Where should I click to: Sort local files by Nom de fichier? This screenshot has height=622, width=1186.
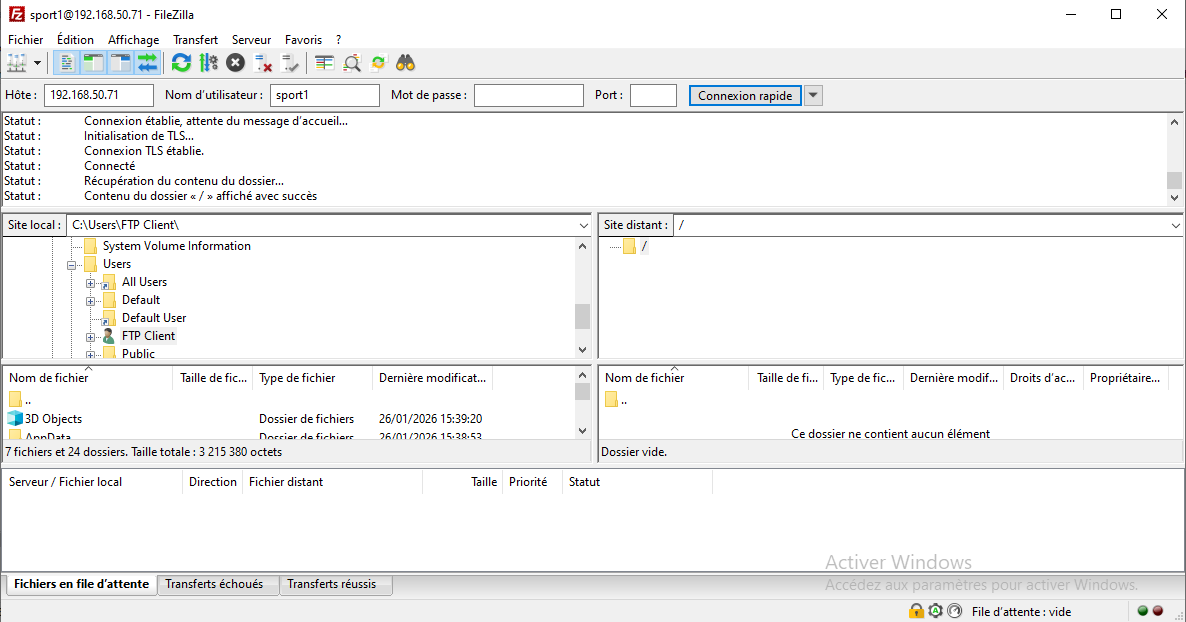tap(89, 378)
